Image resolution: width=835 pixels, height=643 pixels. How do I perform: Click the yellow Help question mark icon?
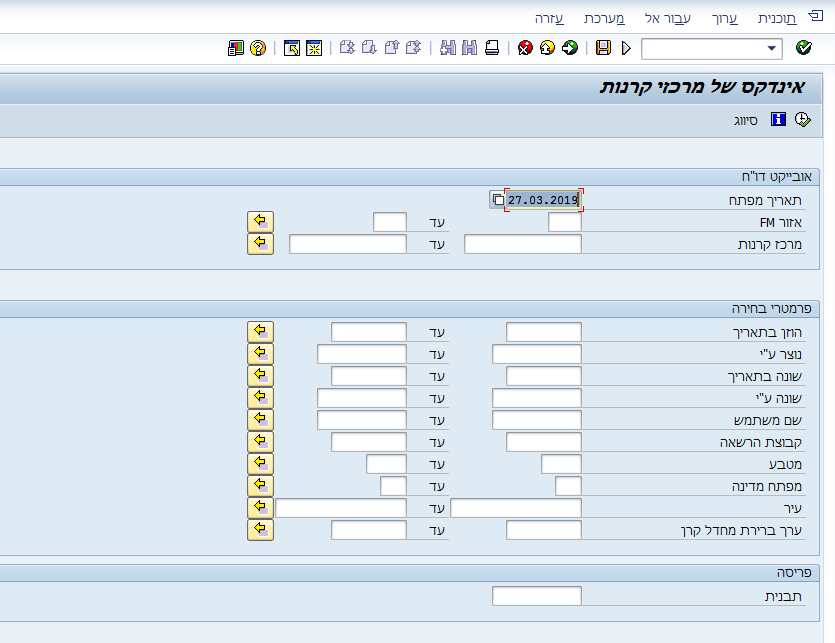tap(258, 48)
